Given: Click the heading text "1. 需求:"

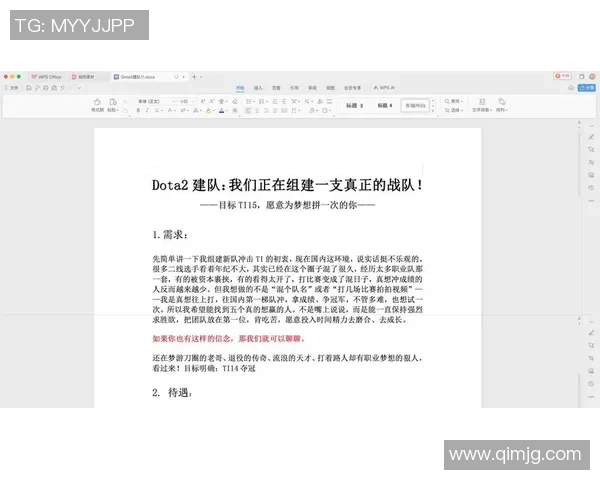Looking at the screenshot, I should [170, 235].
